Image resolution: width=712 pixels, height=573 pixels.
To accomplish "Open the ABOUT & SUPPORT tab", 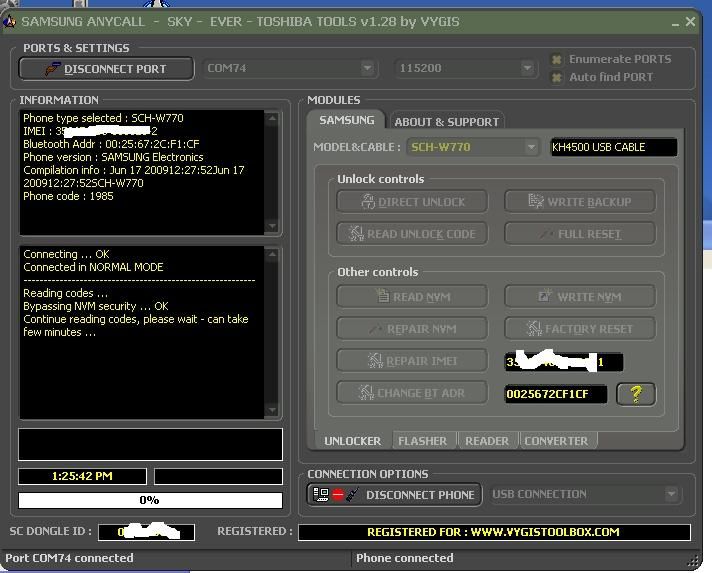I will 447,122.
